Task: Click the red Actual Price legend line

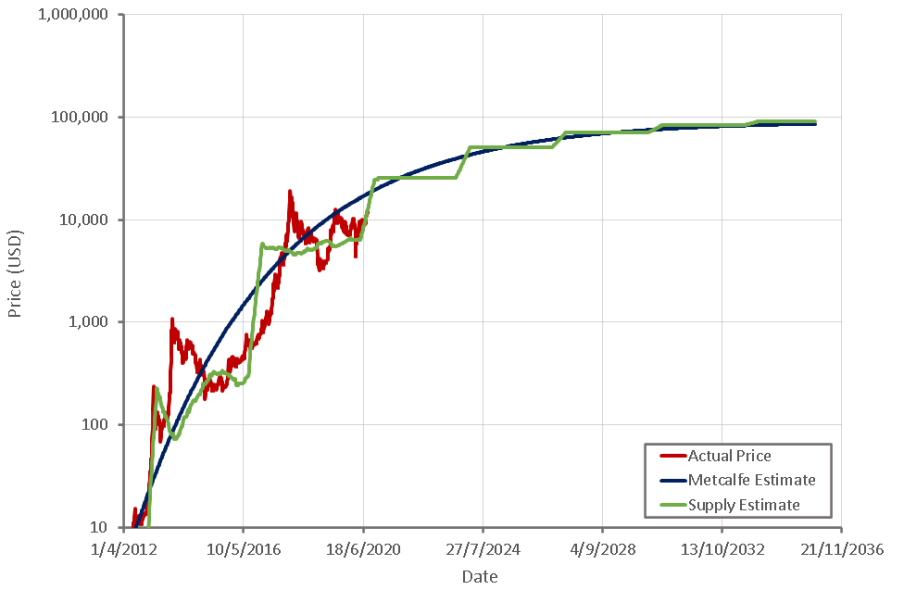Action: click(673, 456)
